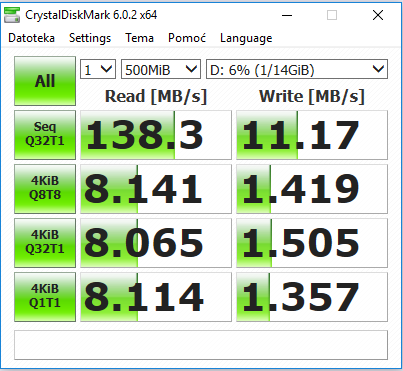Screen dimensions: 403x371
Task: Open the Tema menu
Action: [139, 38]
